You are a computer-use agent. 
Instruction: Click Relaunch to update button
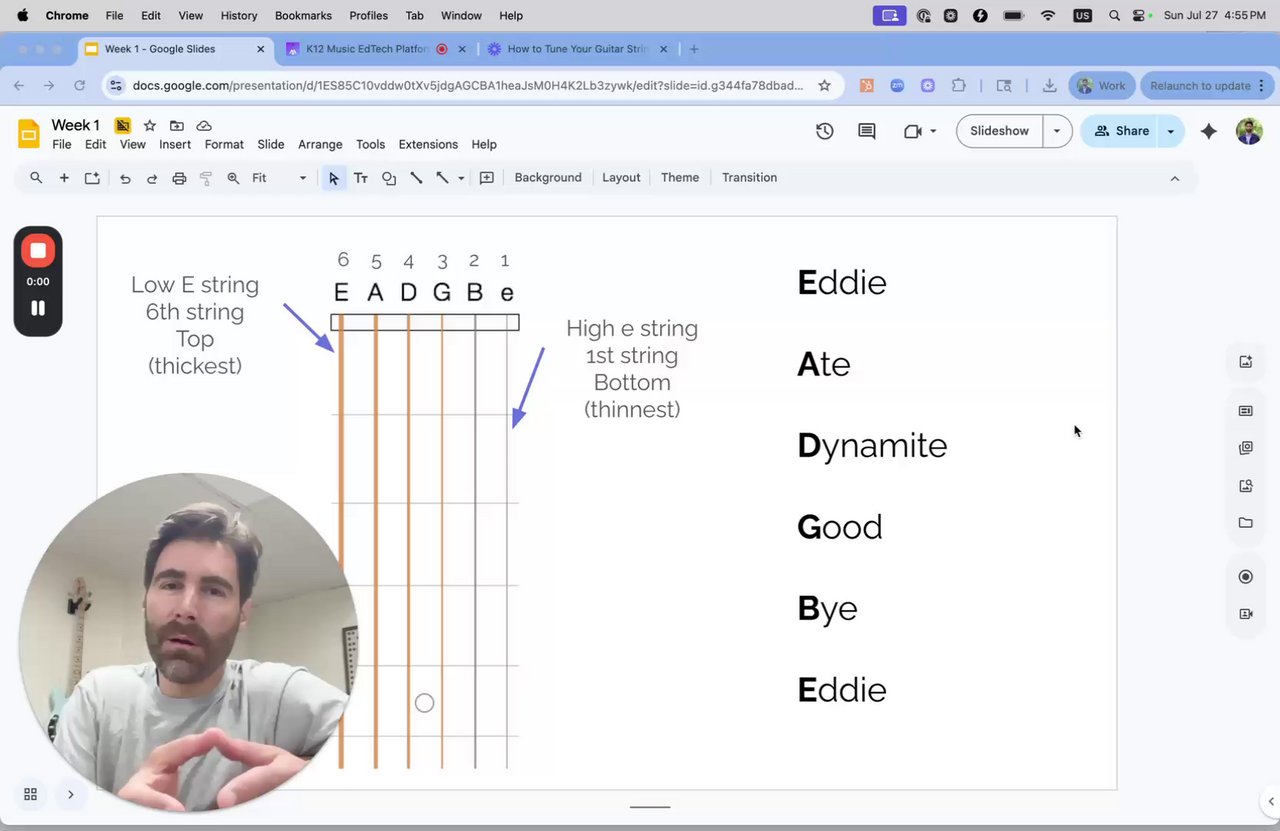(1206, 86)
